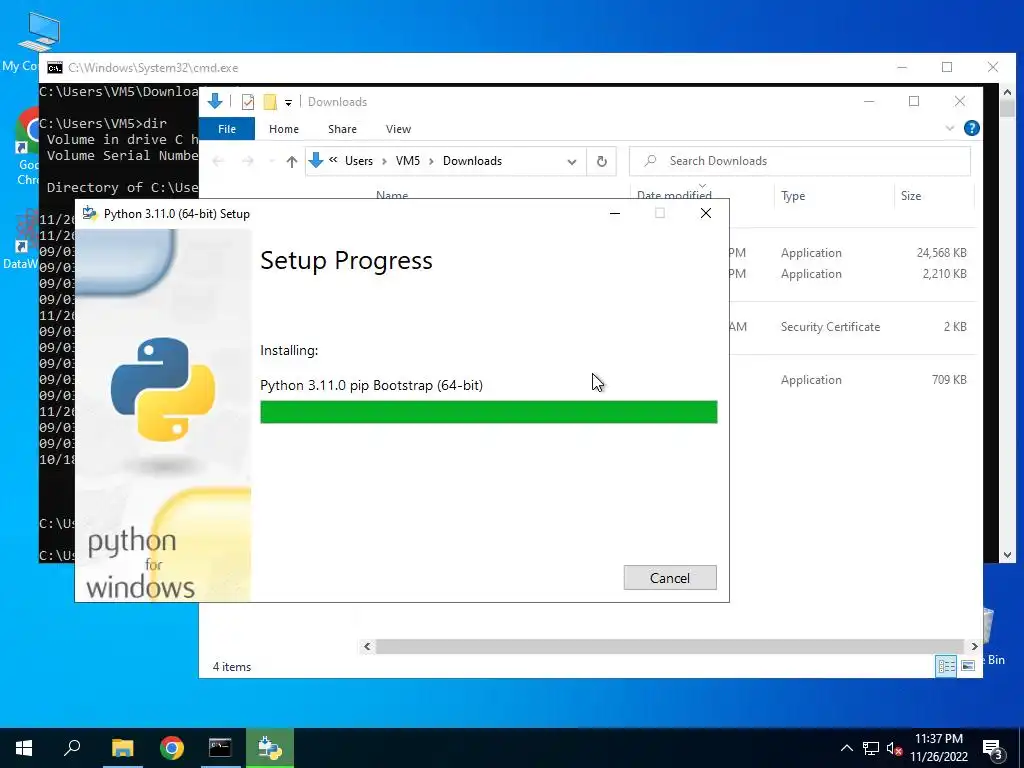Screen dimensions: 1024x768
Task: Open Explorer help question mark icon
Action: pos(971,128)
